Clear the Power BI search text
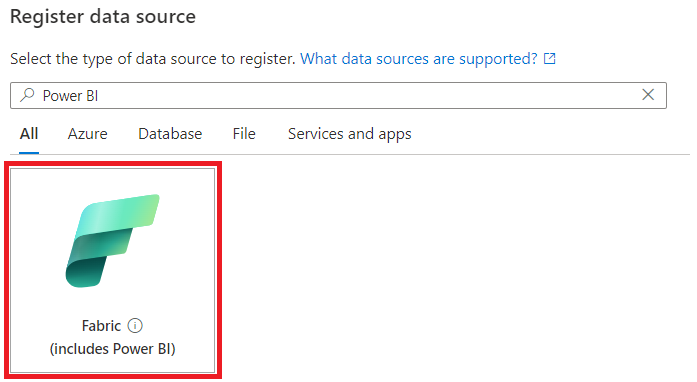 [648, 95]
